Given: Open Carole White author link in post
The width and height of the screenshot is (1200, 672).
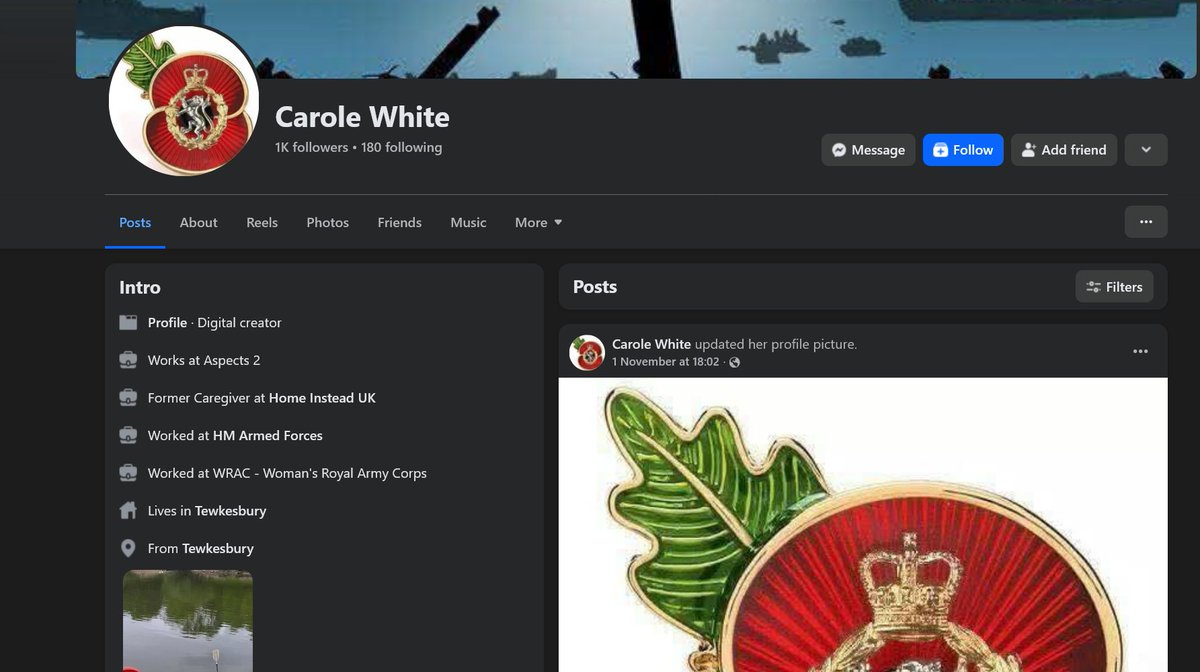Looking at the screenshot, I should [x=651, y=344].
